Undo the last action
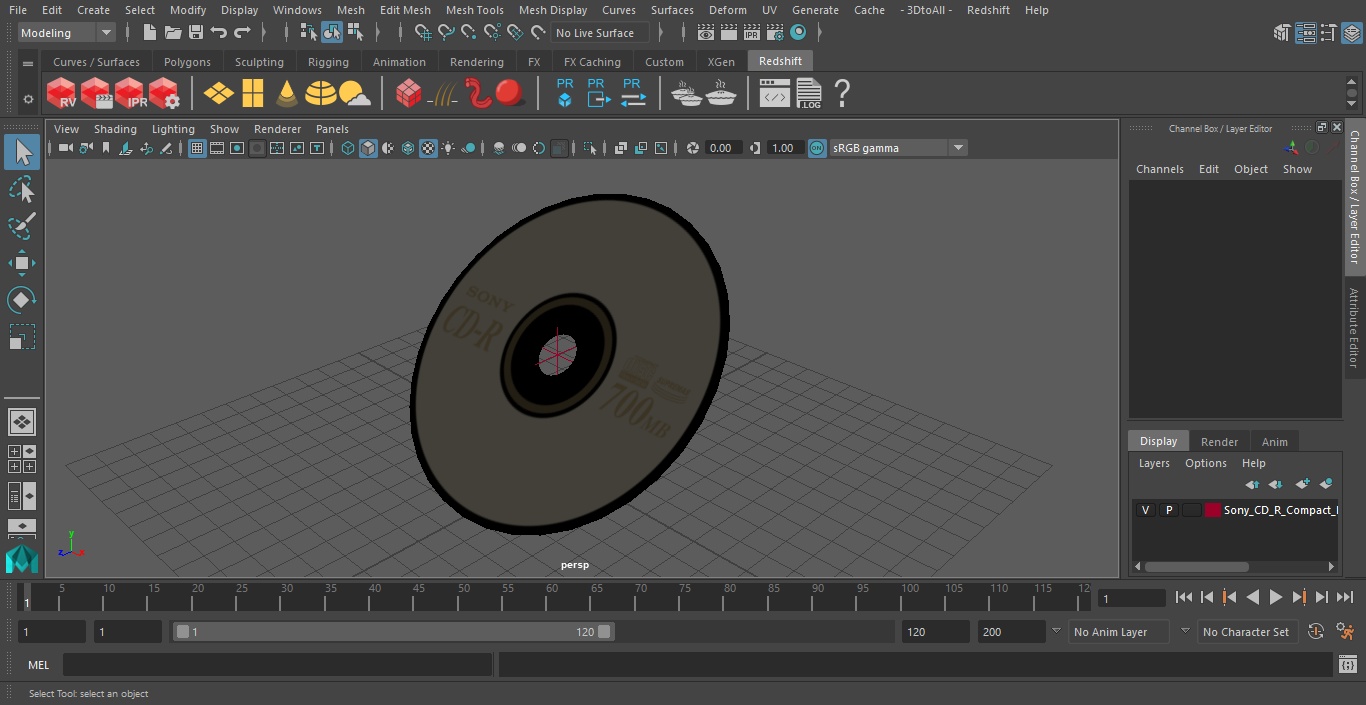Image resolution: width=1366 pixels, height=705 pixels. tap(219, 33)
